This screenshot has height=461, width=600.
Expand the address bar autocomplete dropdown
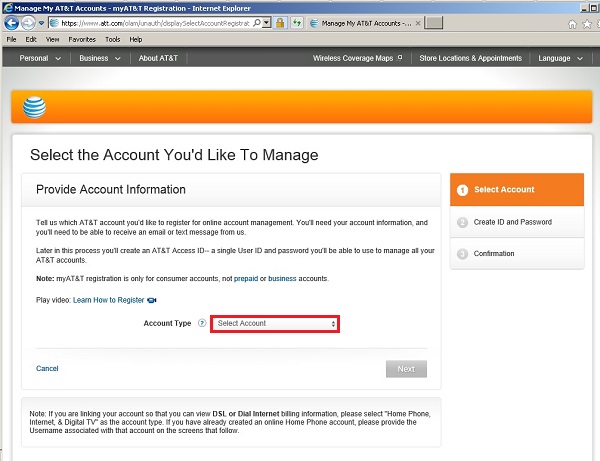[267, 23]
